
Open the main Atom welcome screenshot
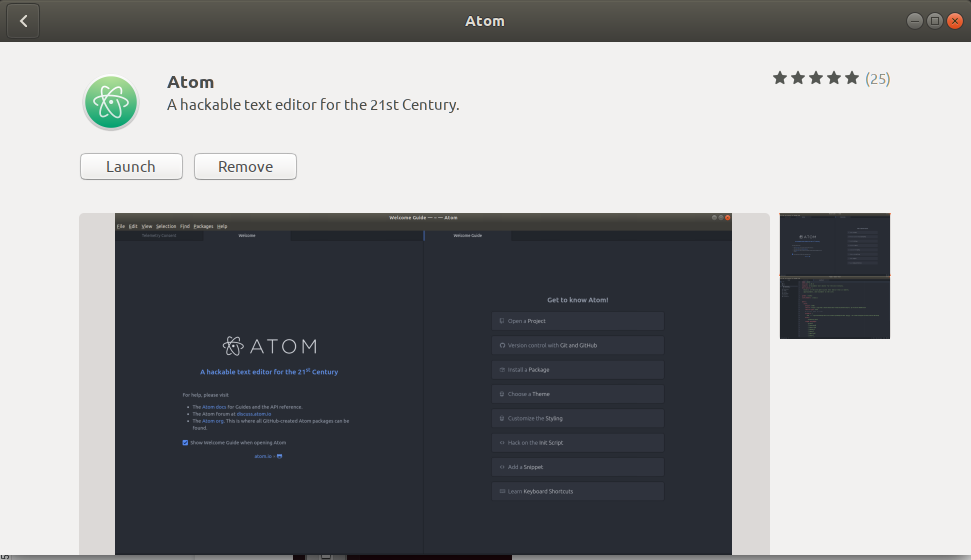(x=424, y=384)
